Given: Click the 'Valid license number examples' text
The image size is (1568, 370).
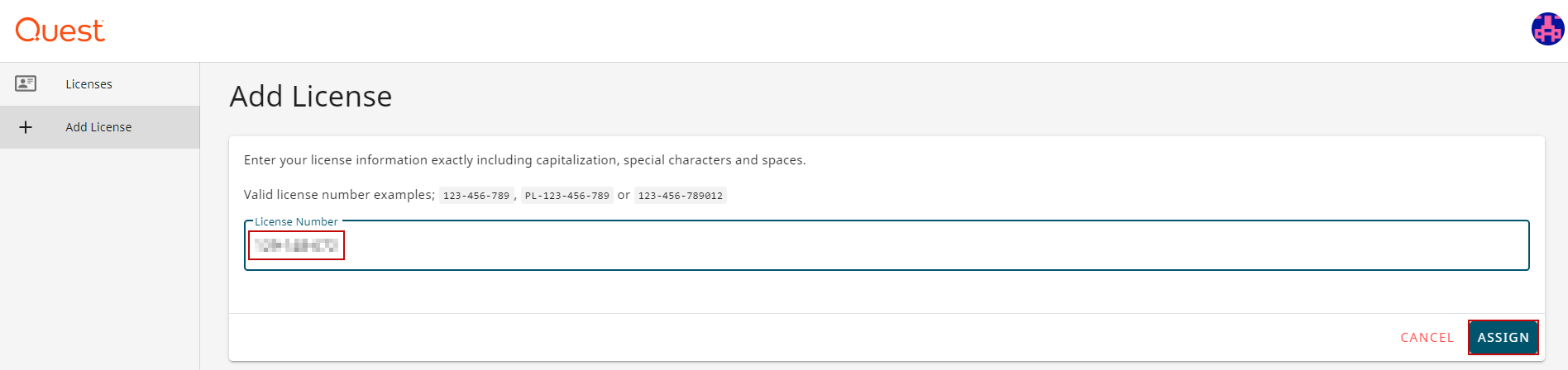Looking at the screenshot, I should tap(339, 195).
